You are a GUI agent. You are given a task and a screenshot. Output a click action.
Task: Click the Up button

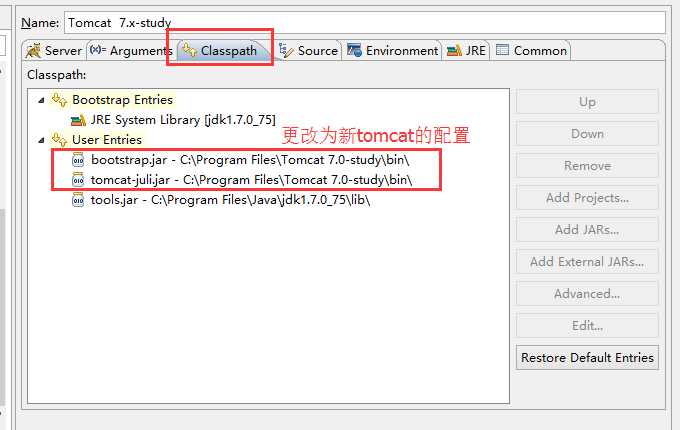587,102
